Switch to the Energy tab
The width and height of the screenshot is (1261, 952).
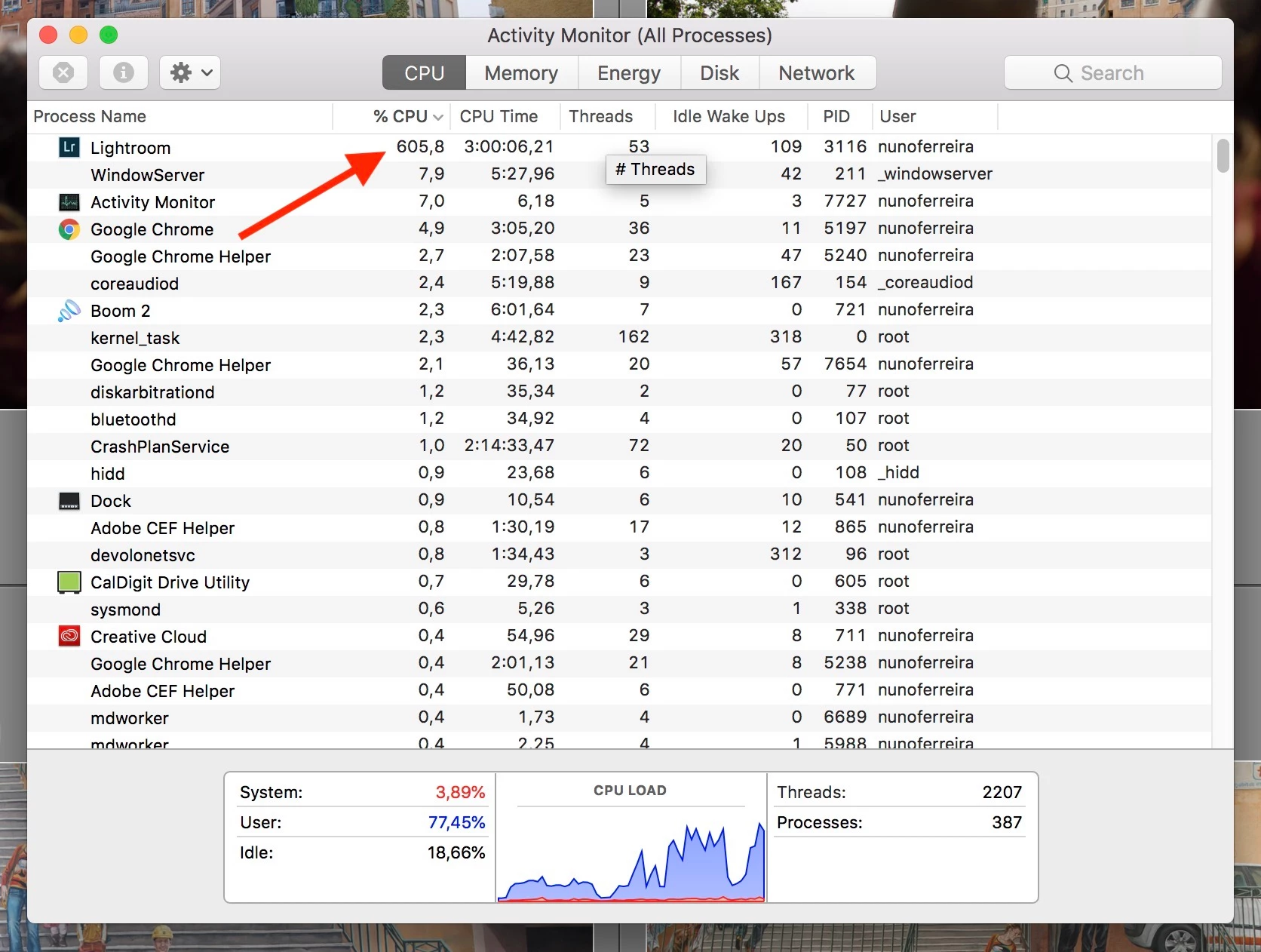pos(629,73)
